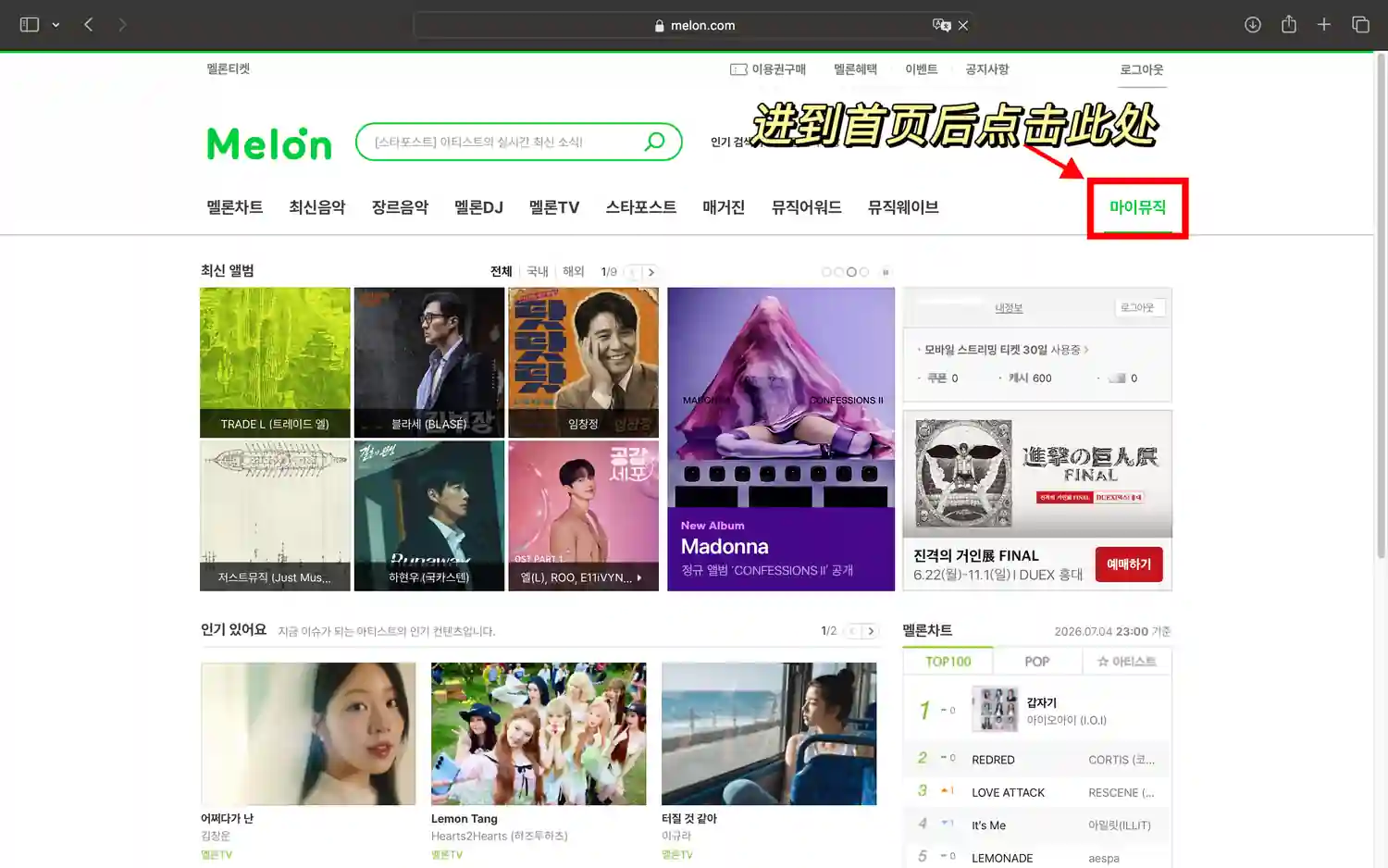1388x868 pixels.
Task: Open the 멜론DJ menu
Action: [x=478, y=207]
